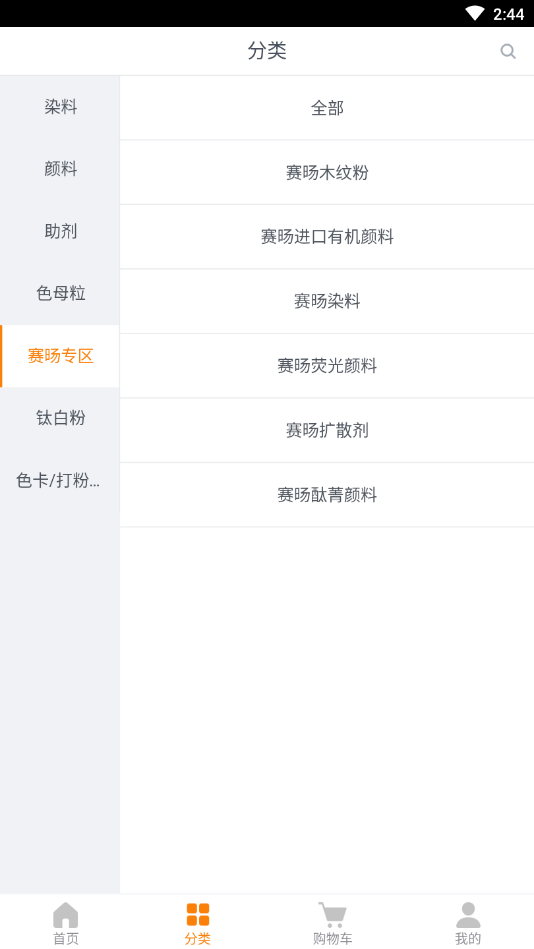Select the 分类 grid icon
The image size is (534, 949).
coord(198,915)
